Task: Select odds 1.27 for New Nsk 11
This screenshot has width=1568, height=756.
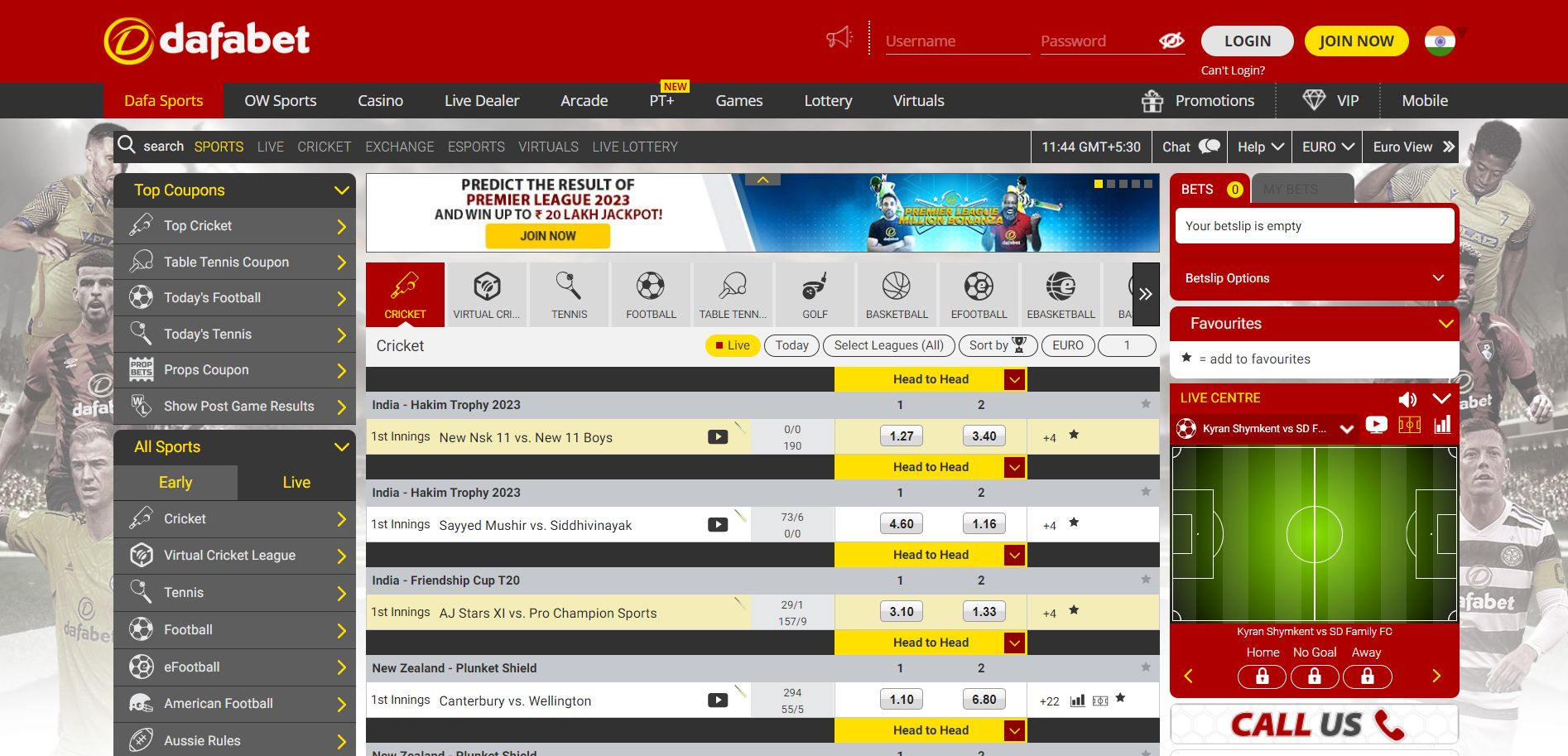Action: (x=902, y=436)
